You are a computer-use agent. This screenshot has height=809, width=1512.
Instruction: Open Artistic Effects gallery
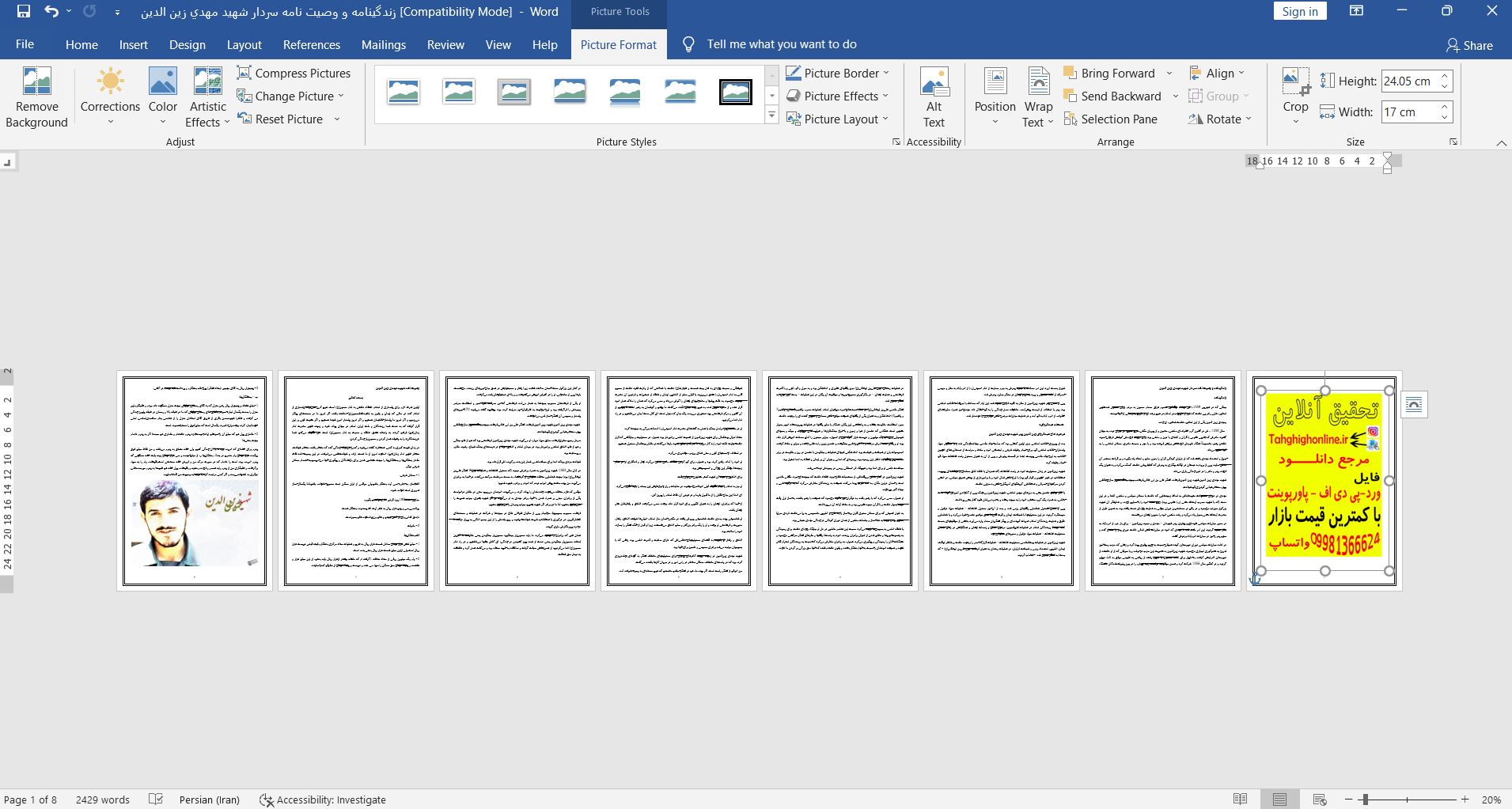point(207,97)
